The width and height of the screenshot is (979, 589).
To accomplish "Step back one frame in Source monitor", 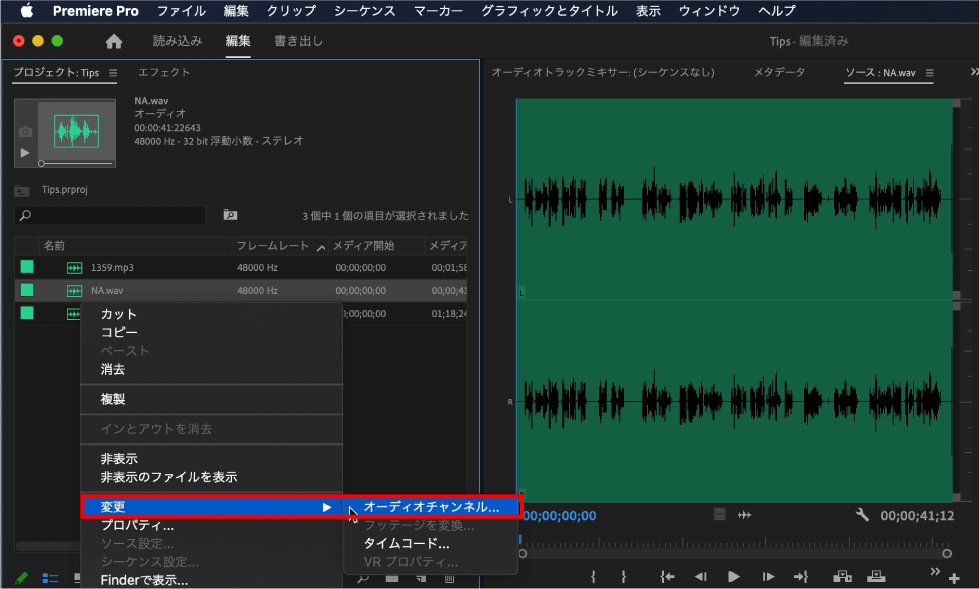I will (701, 577).
